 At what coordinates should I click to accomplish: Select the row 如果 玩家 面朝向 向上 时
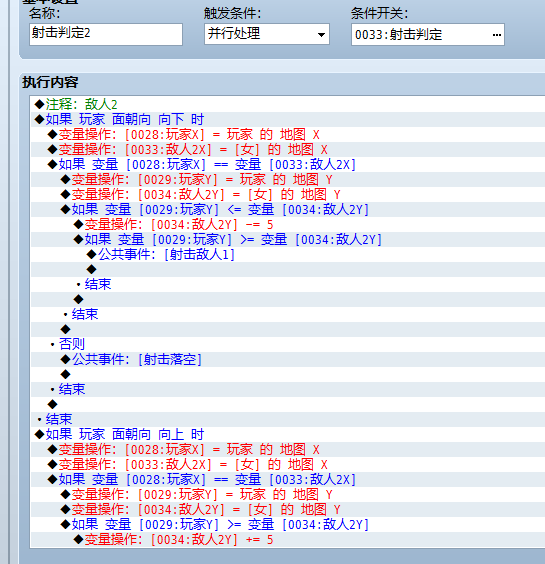(288, 434)
